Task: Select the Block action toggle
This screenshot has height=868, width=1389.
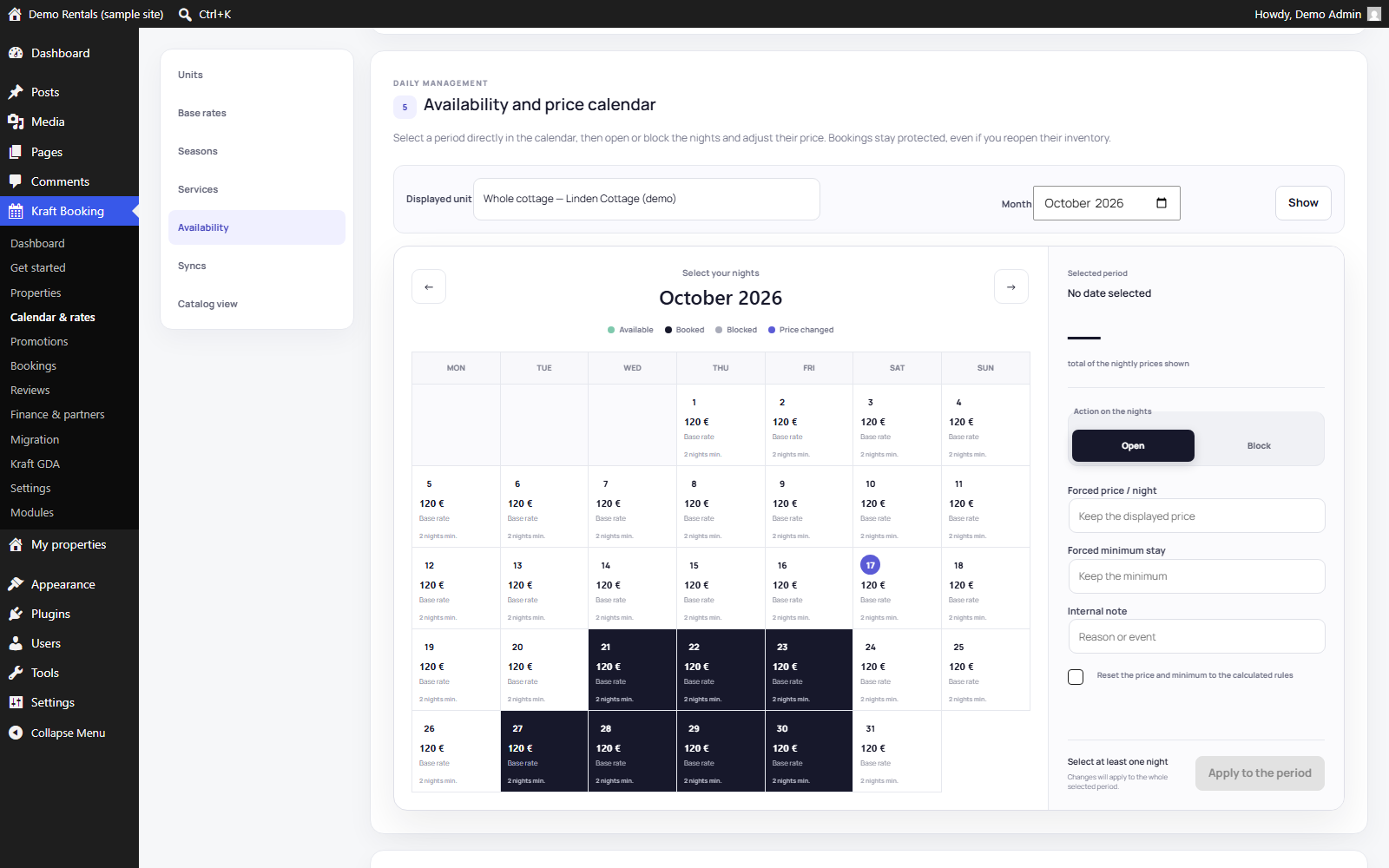Action: pyautogui.click(x=1259, y=445)
